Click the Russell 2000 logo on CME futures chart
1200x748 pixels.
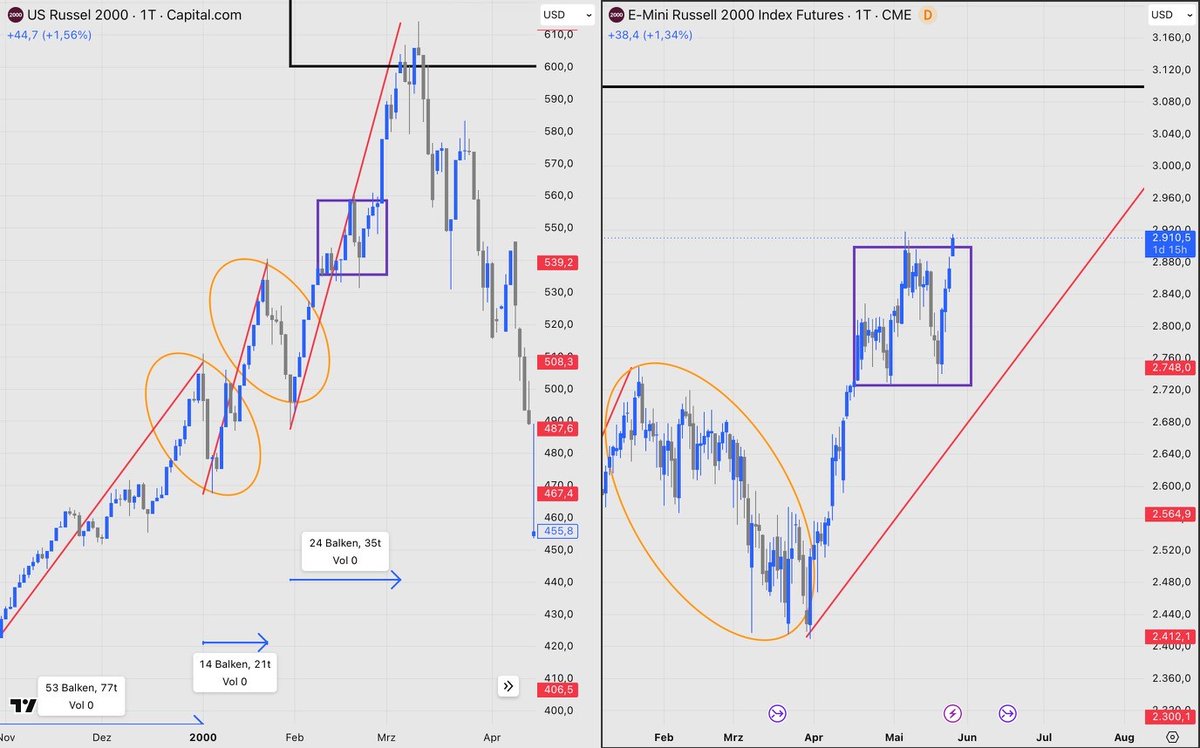pyautogui.click(x=617, y=15)
